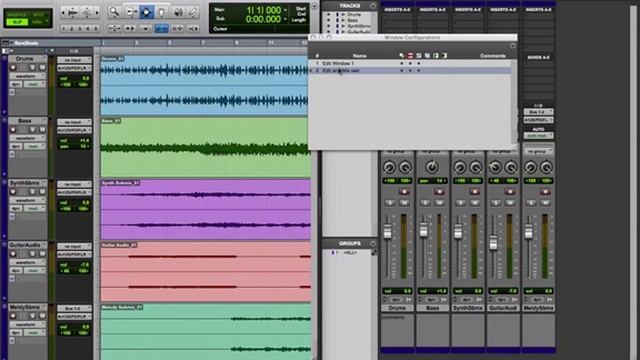The width and height of the screenshot is (640, 360).
Task: Click Bass channel pan knob
Action: pyautogui.click(x=432, y=167)
